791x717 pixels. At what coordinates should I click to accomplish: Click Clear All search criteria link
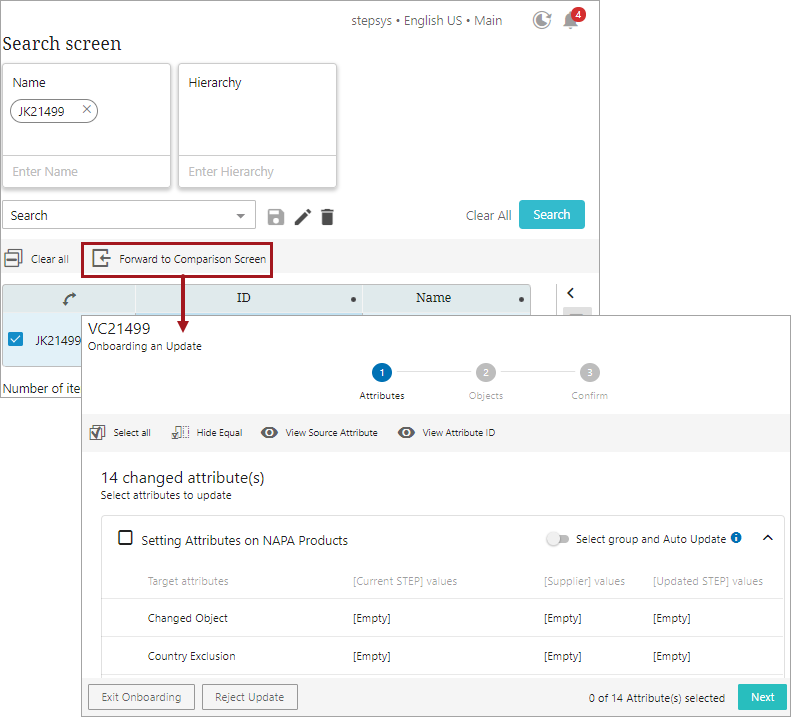(x=488, y=215)
